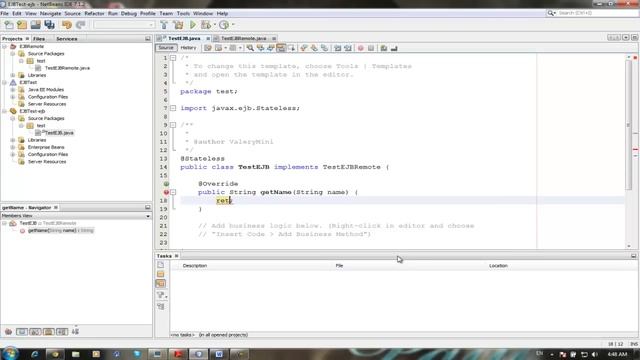Image resolution: width=640 pixels, height=360 pixels.
Task: Click Find Next Occurrence editor icon
Action: pyautogui.click(x=270, y=48)
